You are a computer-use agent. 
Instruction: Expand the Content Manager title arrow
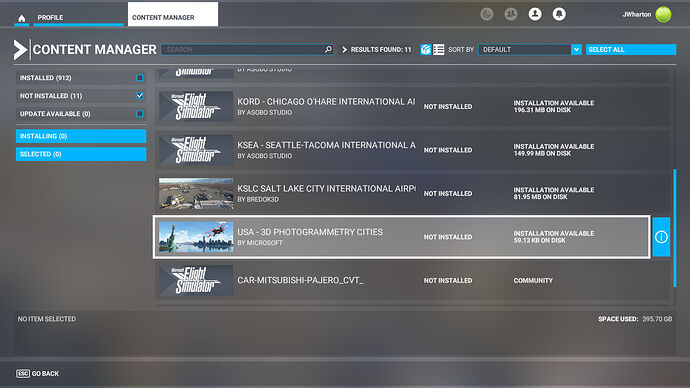pyautogui.click(x=20, y=50)
